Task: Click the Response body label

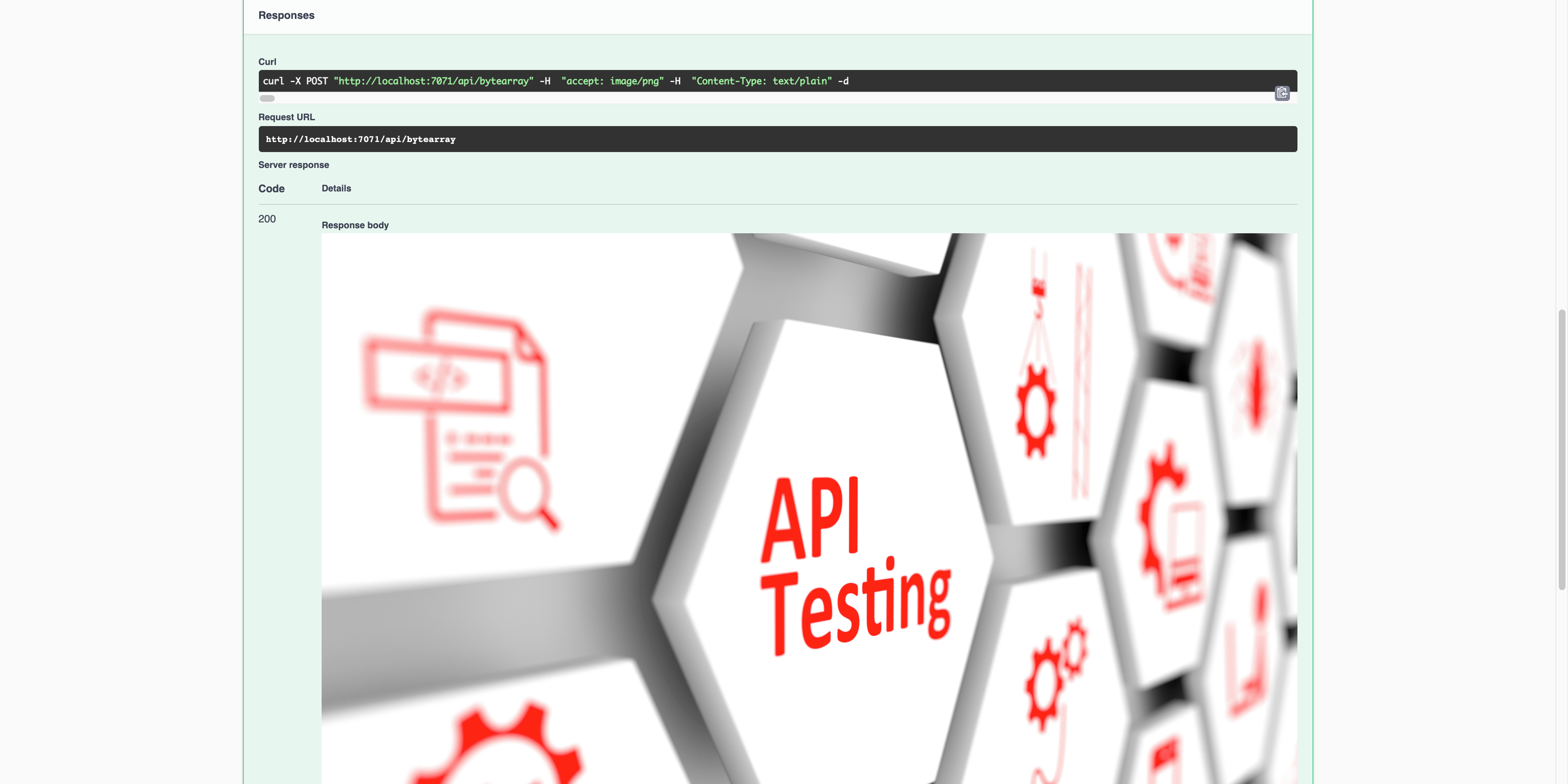Action: (x=355, y=225)
